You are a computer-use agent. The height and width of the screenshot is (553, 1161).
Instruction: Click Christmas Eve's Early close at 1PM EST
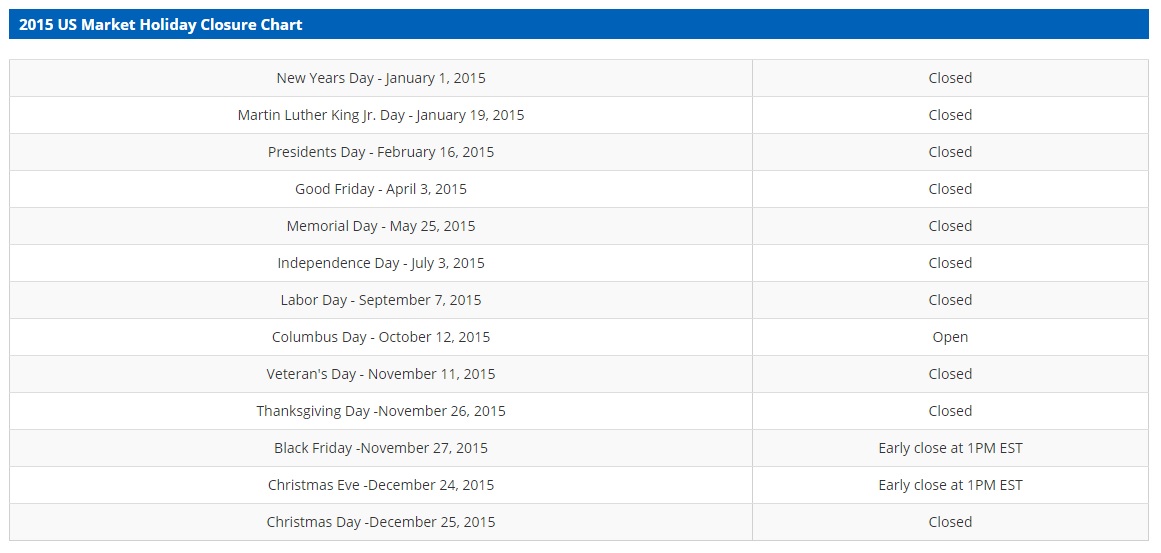pos(950,485)
